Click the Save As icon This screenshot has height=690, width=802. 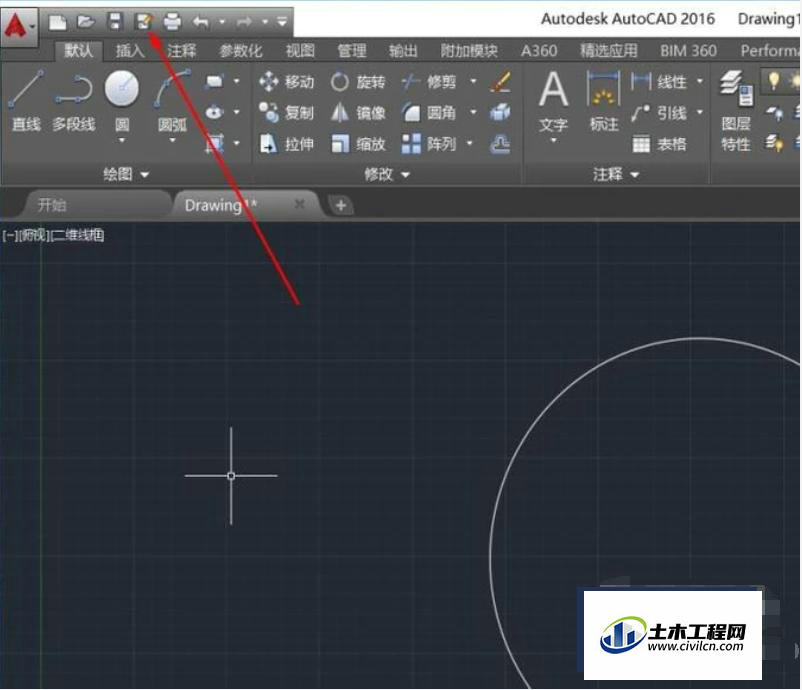[144, 22]
